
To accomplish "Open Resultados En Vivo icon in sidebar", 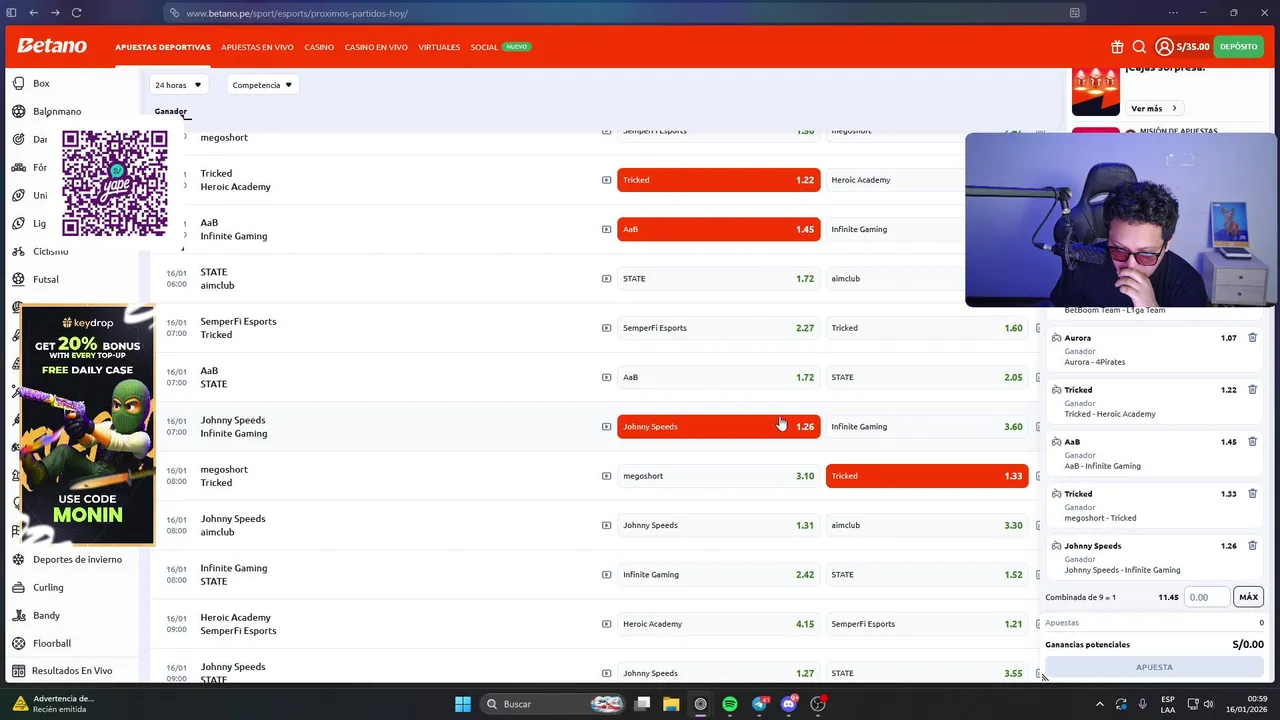I will pos(18,671).
